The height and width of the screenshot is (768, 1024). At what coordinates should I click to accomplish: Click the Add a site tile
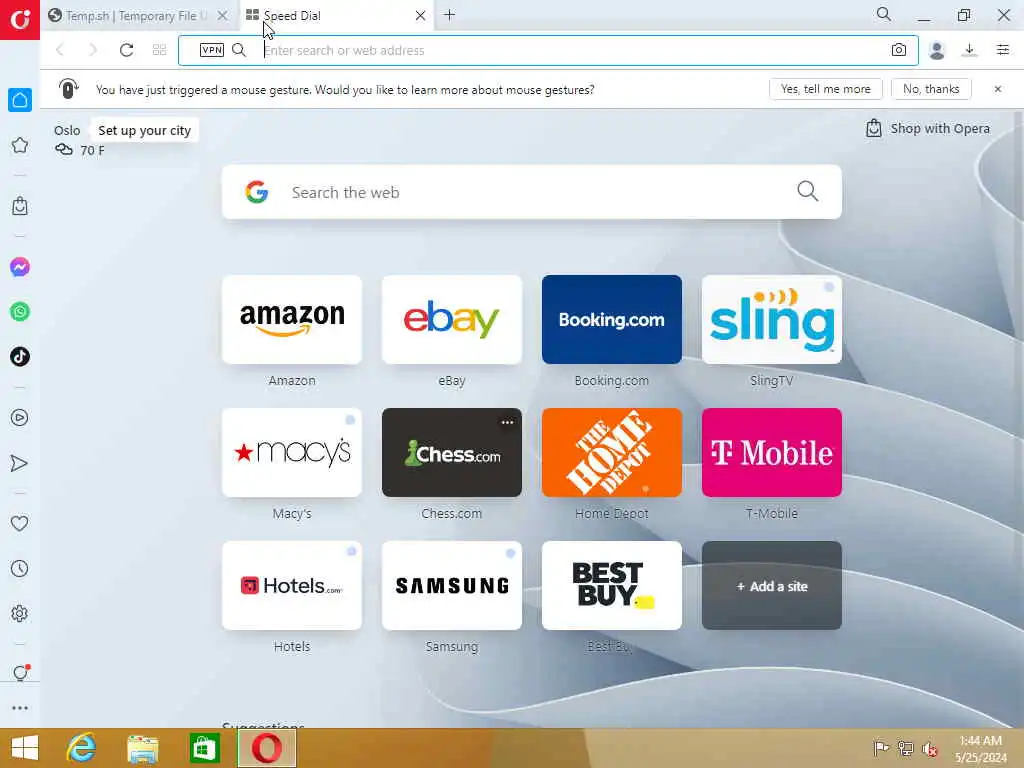tap(772, 586)
